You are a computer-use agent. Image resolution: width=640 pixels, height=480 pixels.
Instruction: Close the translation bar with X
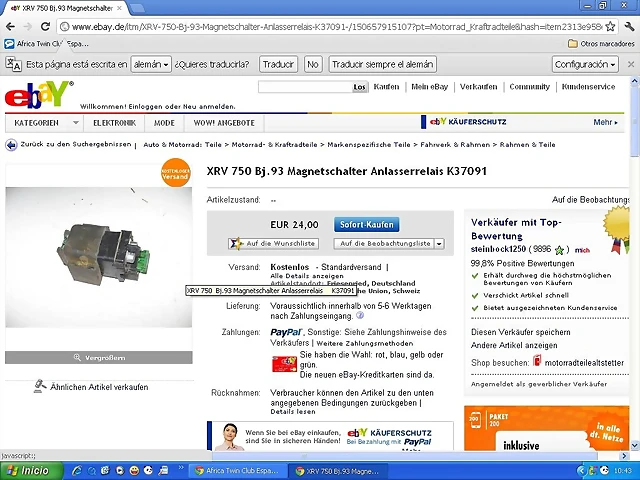click(631, 64)
